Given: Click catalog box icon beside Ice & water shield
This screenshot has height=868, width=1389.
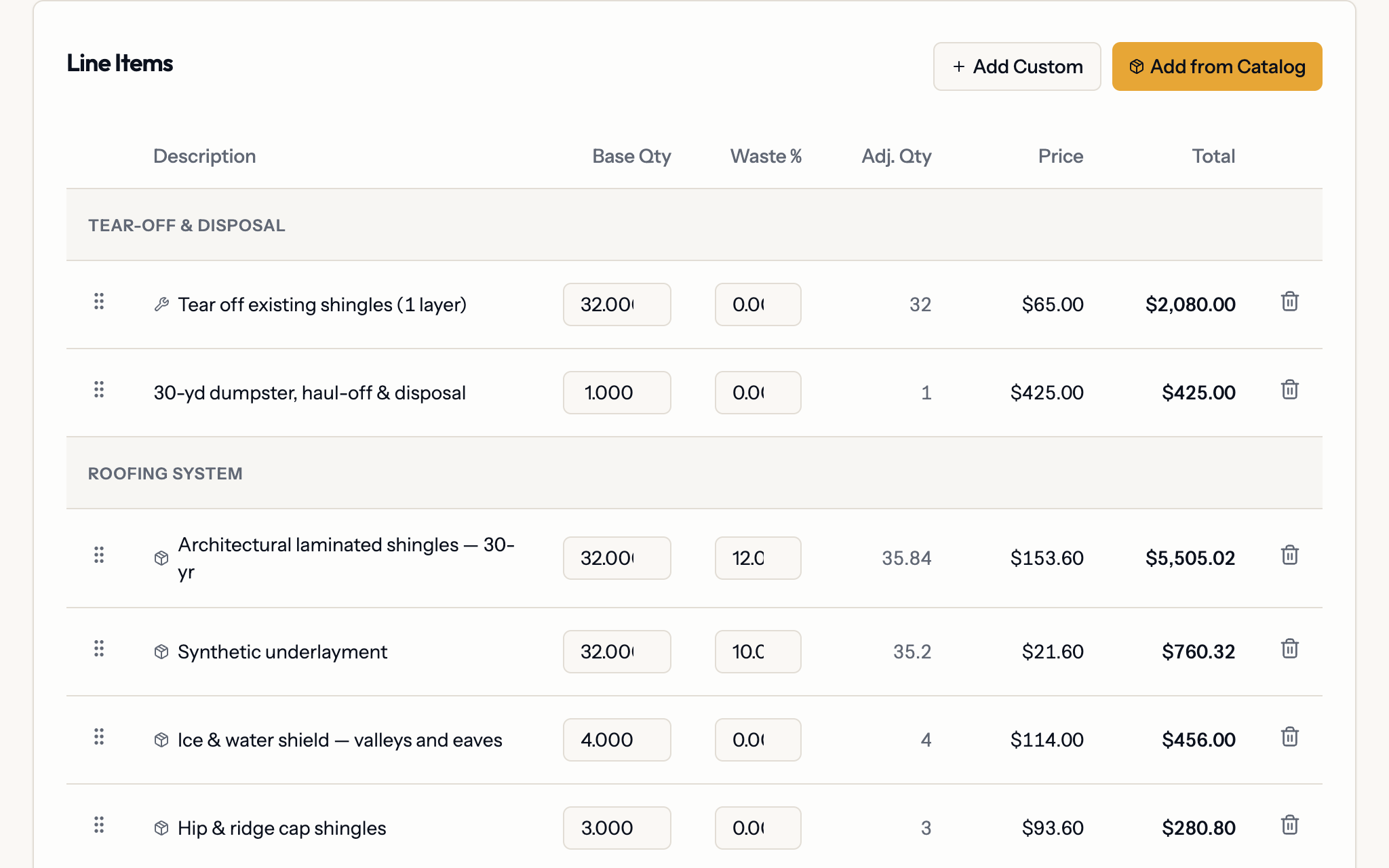Looking at the screenshot, I should [161, 740].
